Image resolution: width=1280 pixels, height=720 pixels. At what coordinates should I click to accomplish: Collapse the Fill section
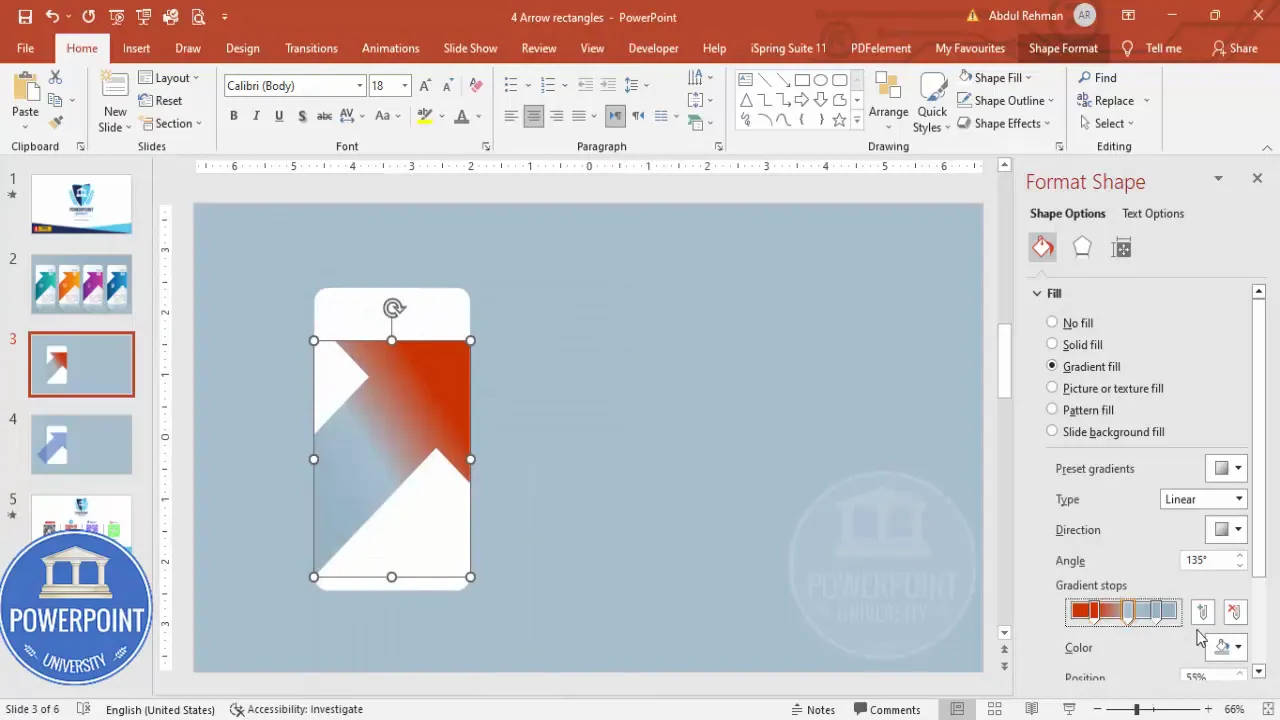point(1046,293)
